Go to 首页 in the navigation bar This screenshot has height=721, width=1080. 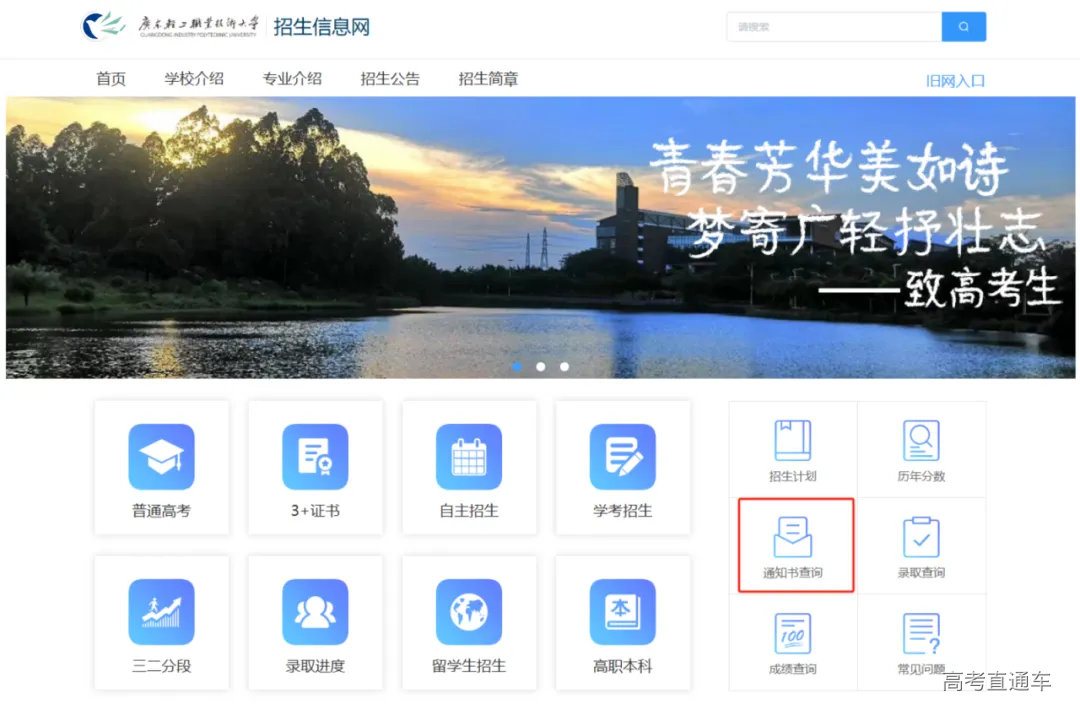(x=111, y=78)
